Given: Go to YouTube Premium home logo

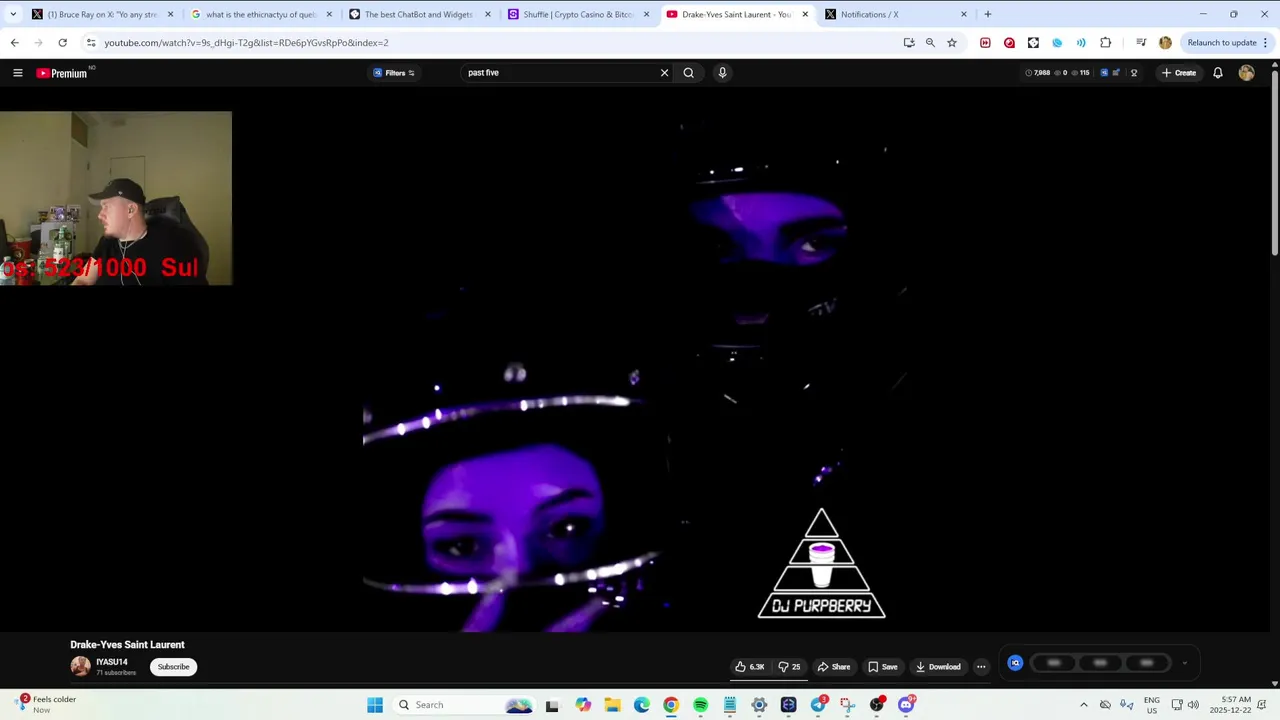Looking at the screenshot, I should point(62,73).
